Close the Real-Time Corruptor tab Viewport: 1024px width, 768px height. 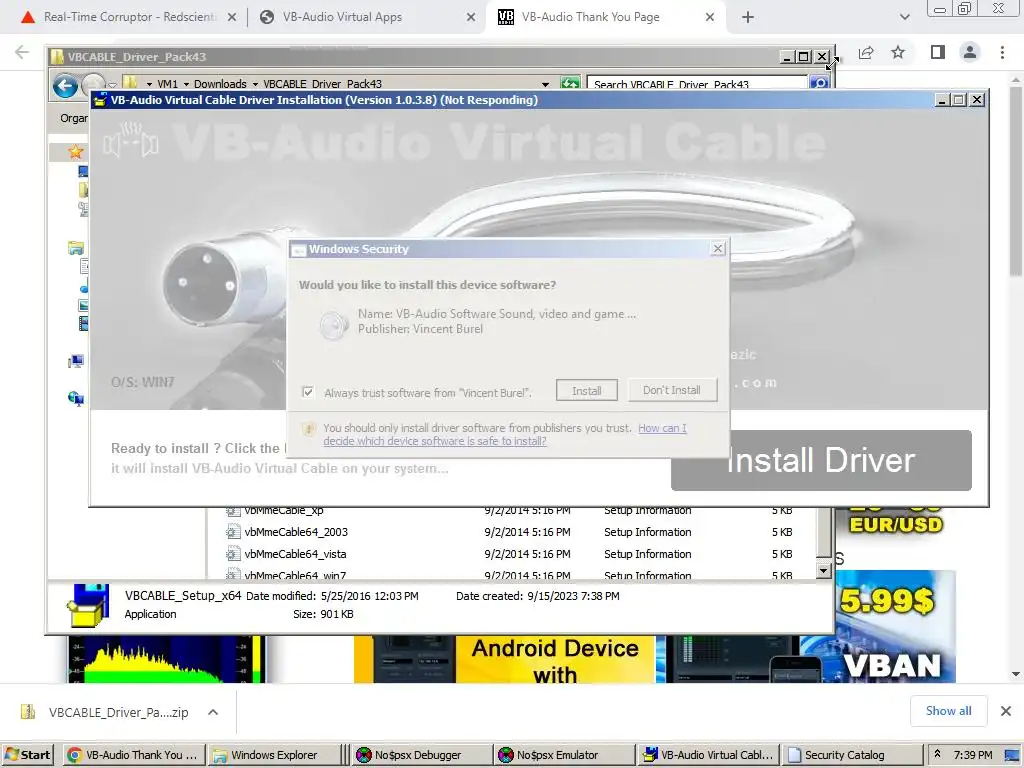click(232, 17)
